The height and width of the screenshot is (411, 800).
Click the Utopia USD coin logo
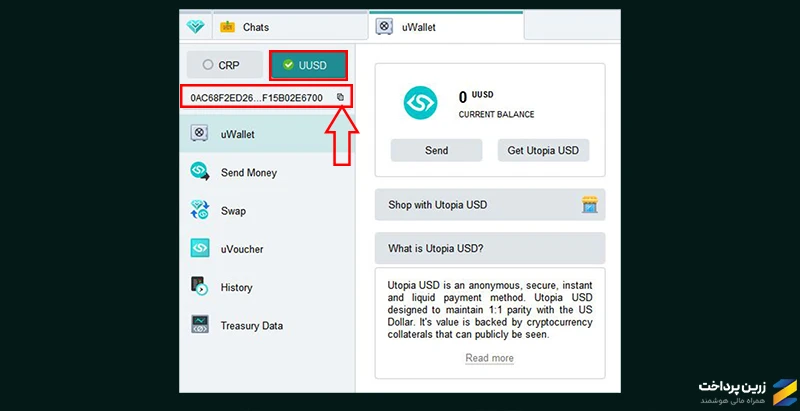420,102
